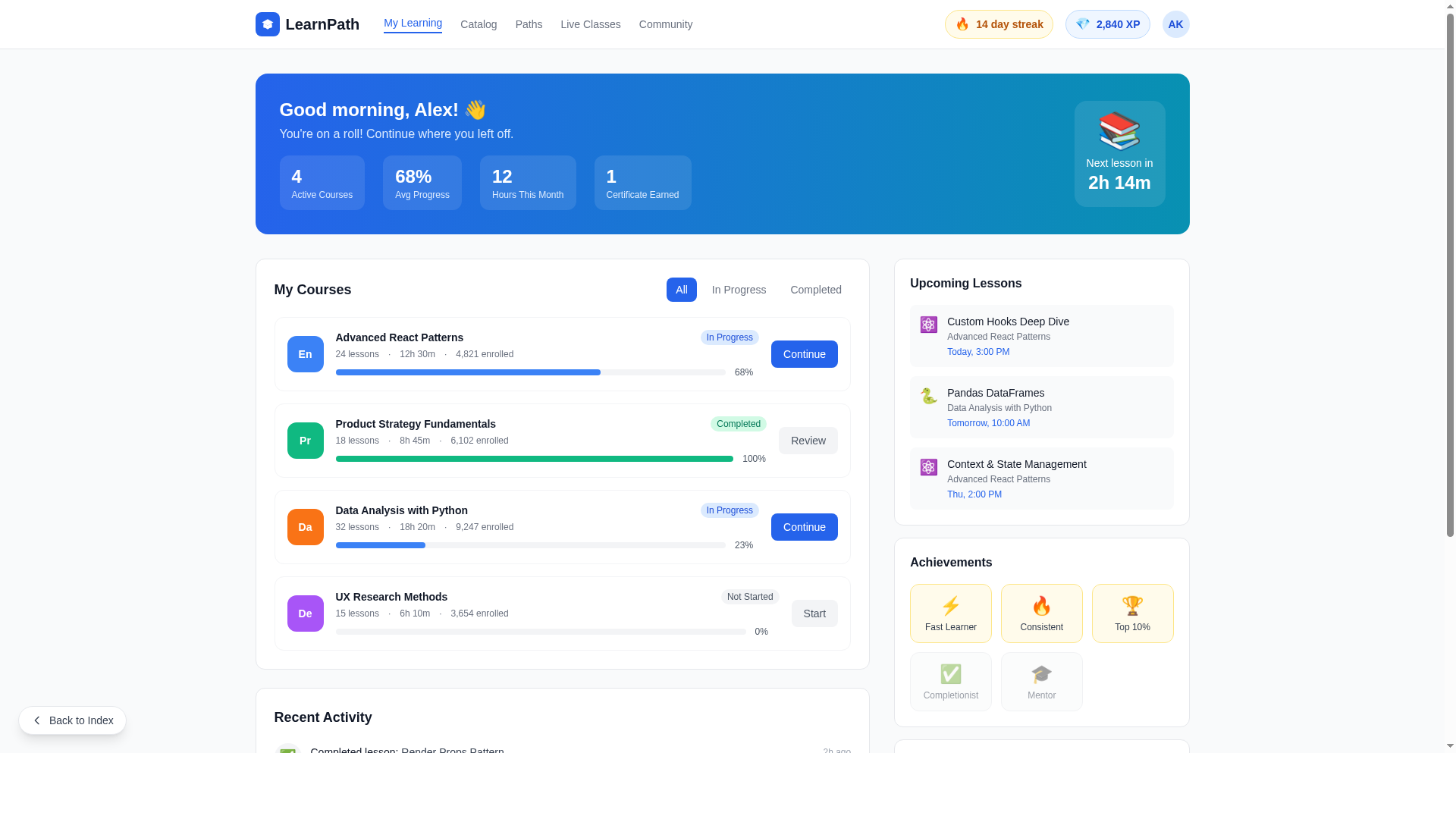Start the UX Research Methods course
Image resolution: width=1456 pixels, height=819 pixels.
(x=814, y=613)
